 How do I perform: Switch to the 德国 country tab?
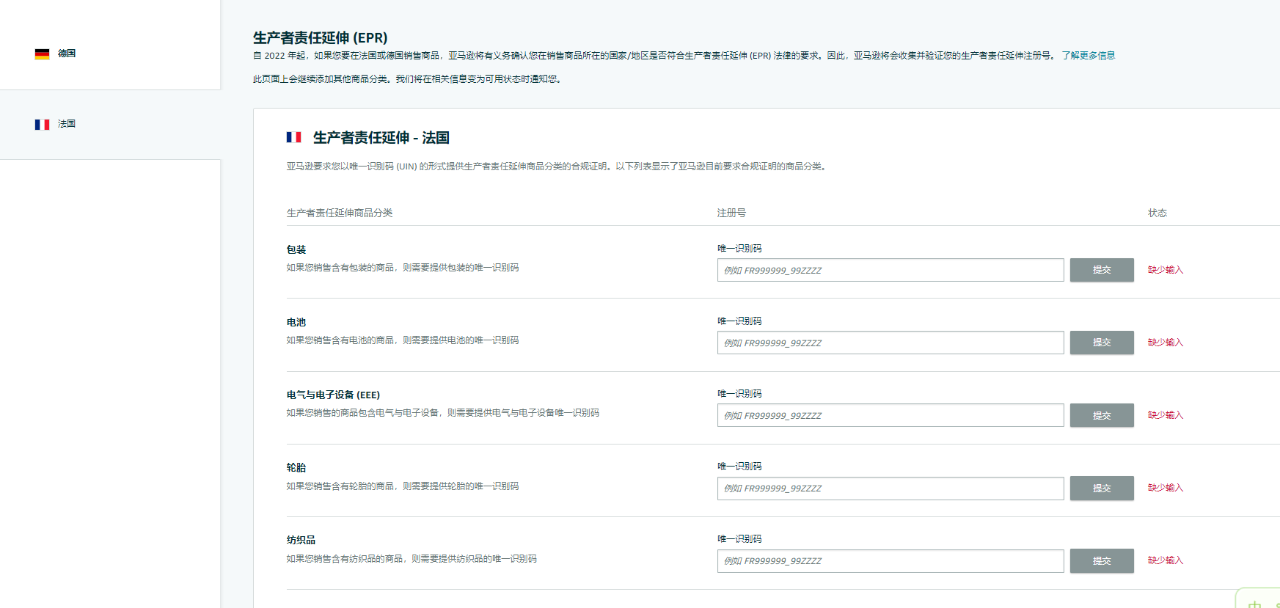pos(67,54)
